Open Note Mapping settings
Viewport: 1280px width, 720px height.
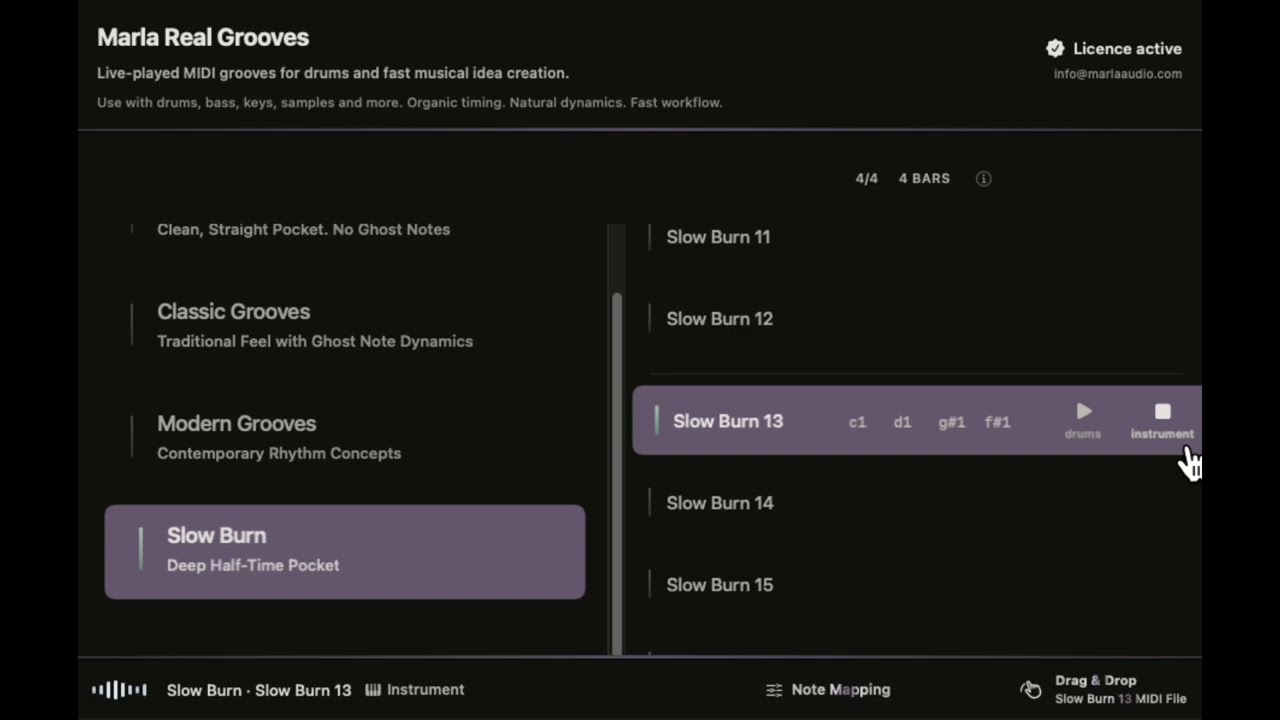tap(828, 689)
